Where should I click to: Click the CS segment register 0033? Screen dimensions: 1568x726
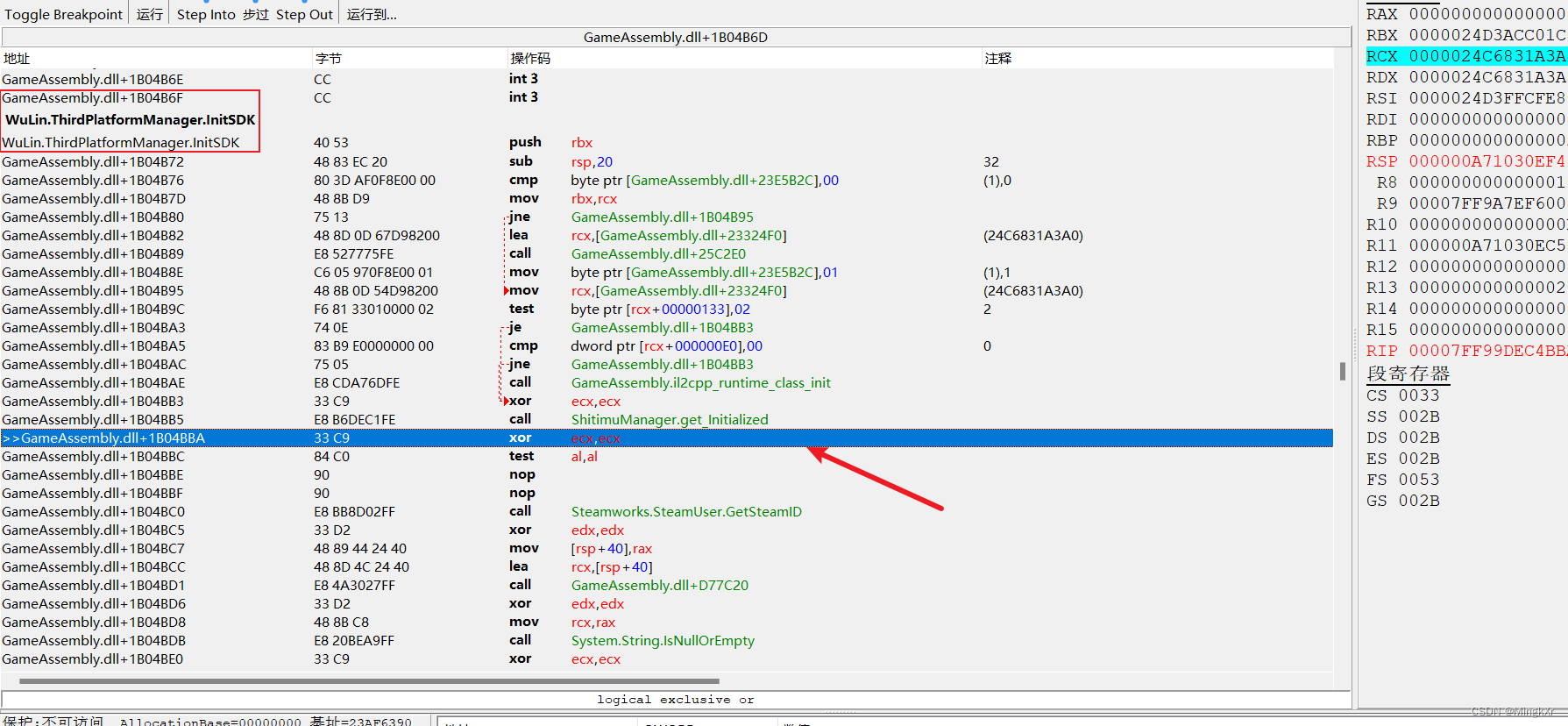click(x=1419, y=395)
